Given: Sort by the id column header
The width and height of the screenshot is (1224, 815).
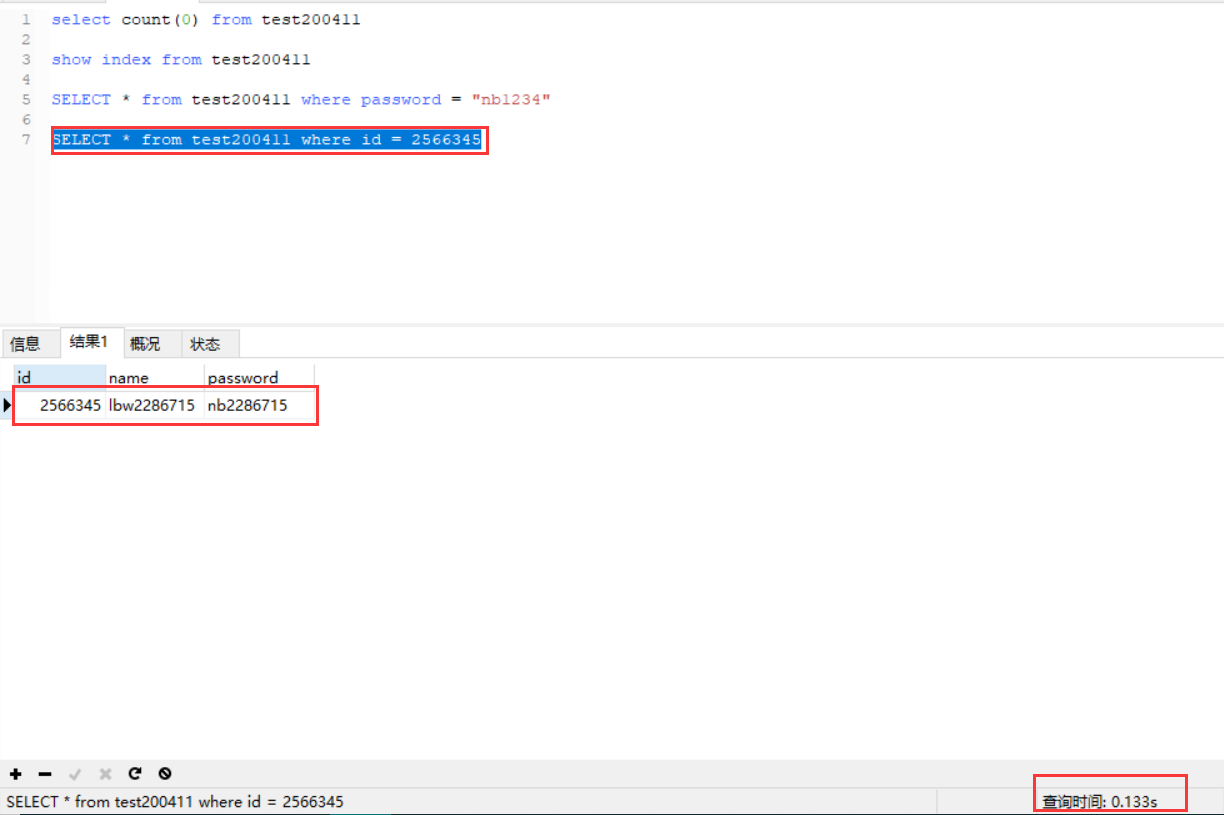Looking at the screenshot, I should (60, 378).
